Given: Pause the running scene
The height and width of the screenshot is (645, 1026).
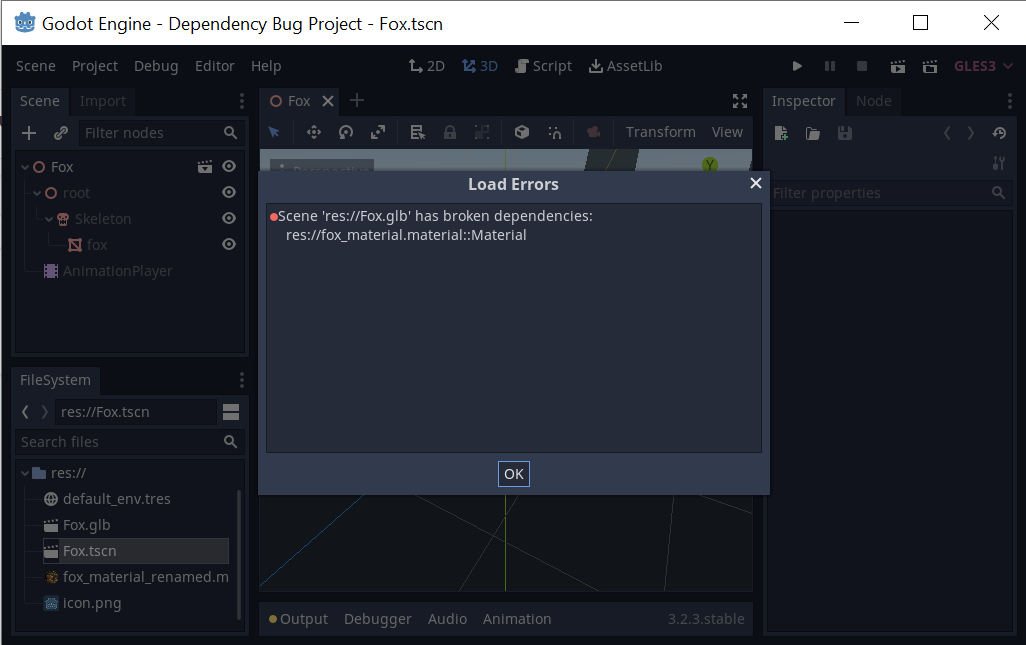Looking at the screenshot, I should click(x=830, y=66).
